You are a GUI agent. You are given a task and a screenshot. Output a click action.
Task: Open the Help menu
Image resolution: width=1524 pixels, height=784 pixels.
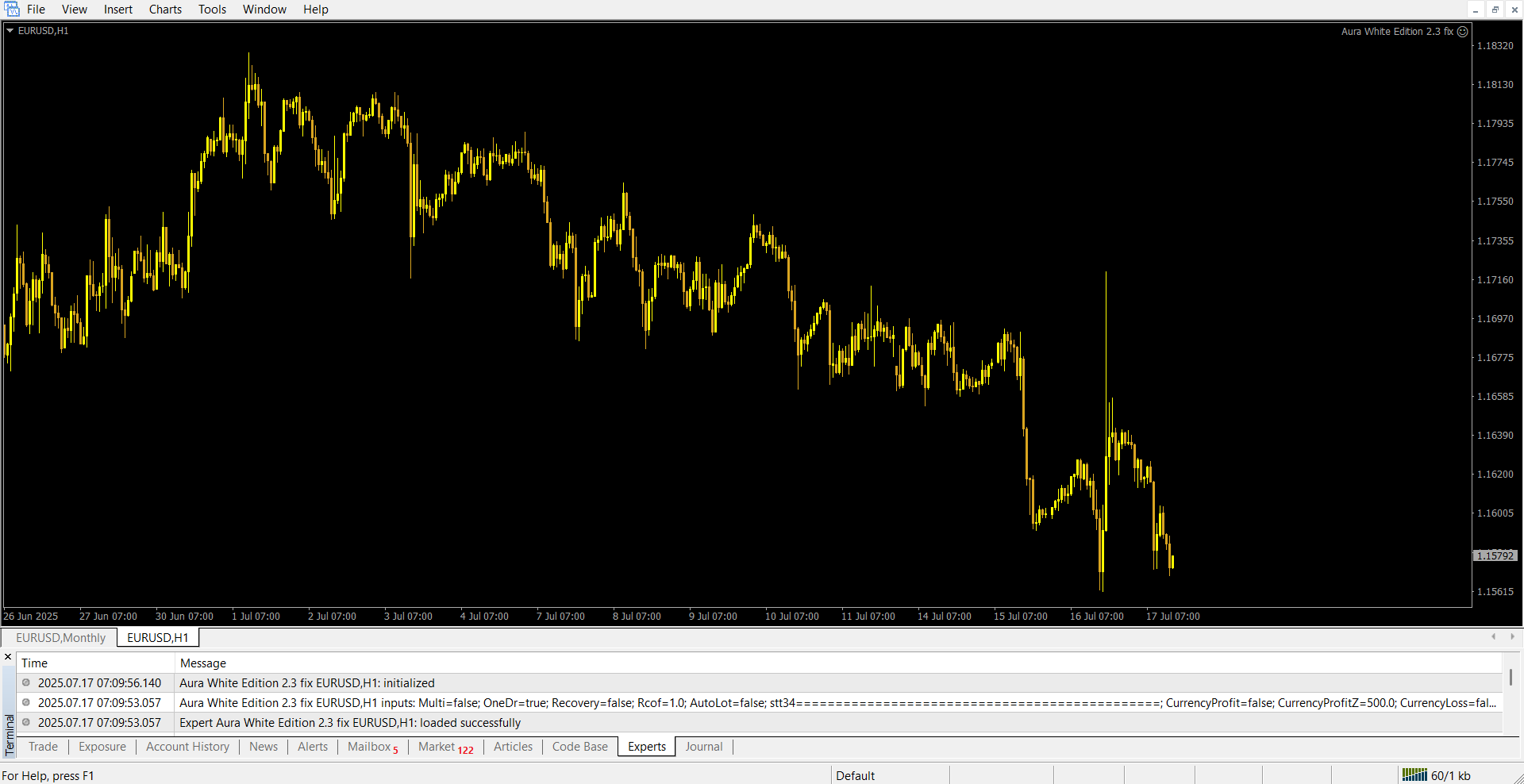[x=315, y=10]
